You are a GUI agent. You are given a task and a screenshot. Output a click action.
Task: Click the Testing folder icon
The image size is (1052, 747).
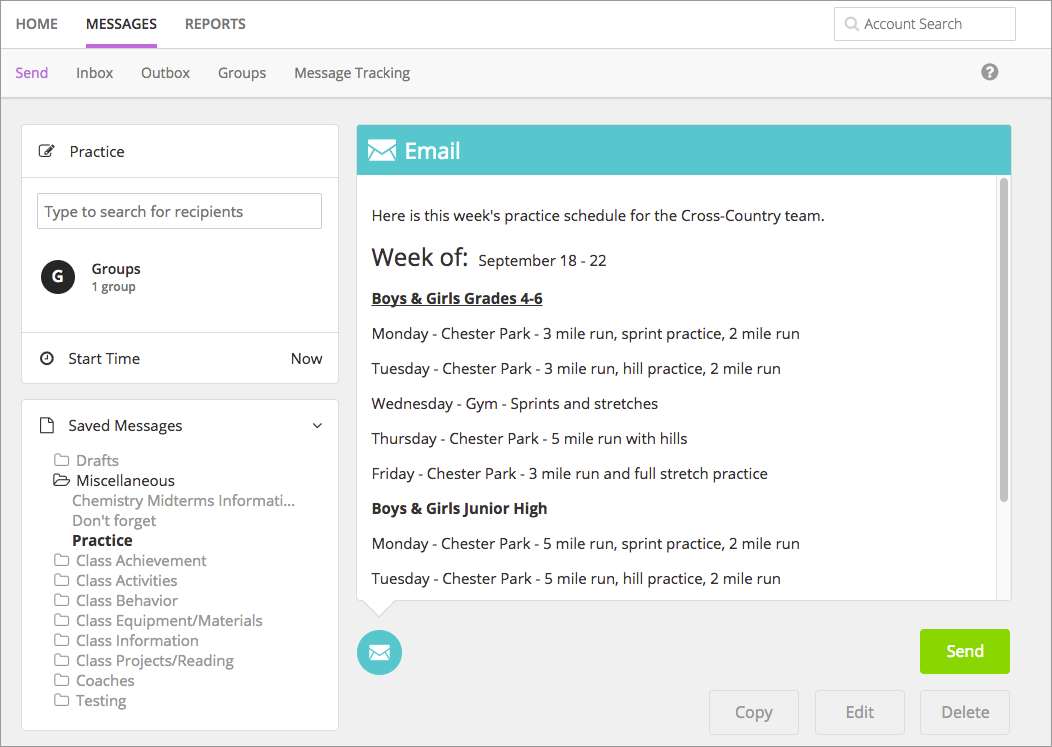click(x=62, y=700)
